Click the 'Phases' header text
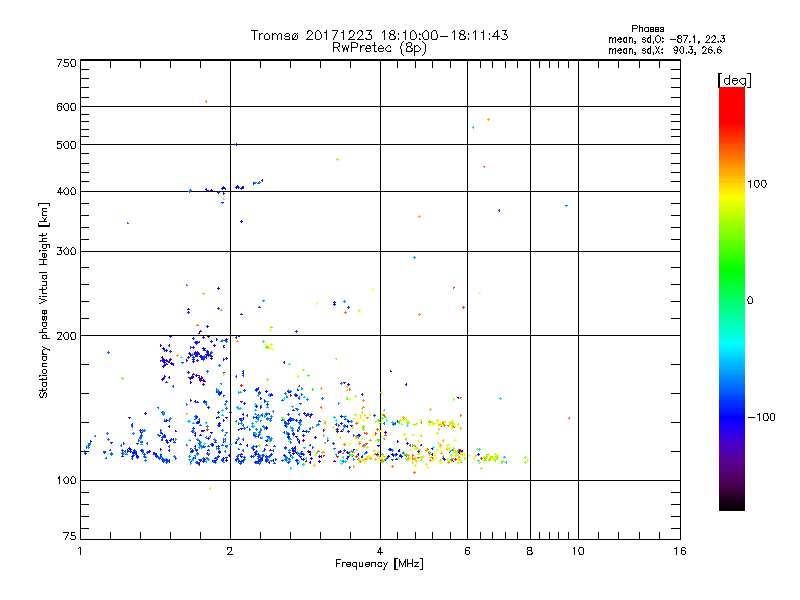 647,29
